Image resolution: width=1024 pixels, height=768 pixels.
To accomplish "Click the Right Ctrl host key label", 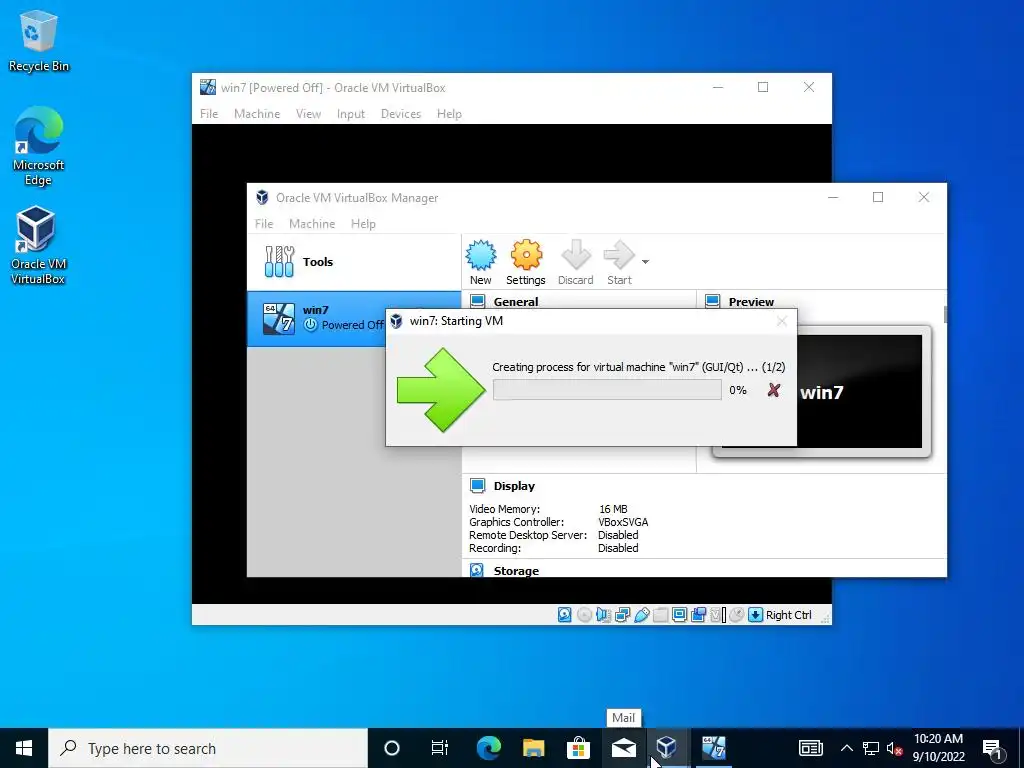I will 789,615.
